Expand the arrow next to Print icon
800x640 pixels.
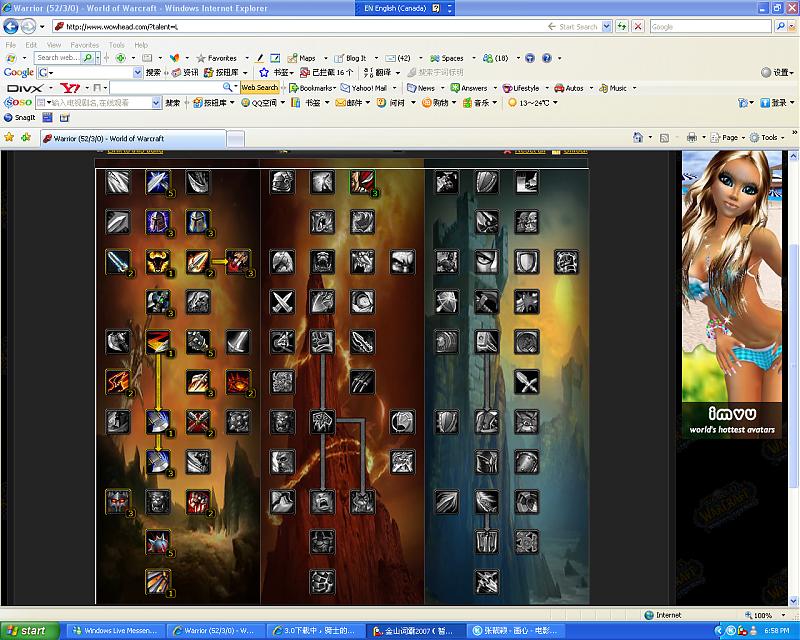[x=704, y=138]
